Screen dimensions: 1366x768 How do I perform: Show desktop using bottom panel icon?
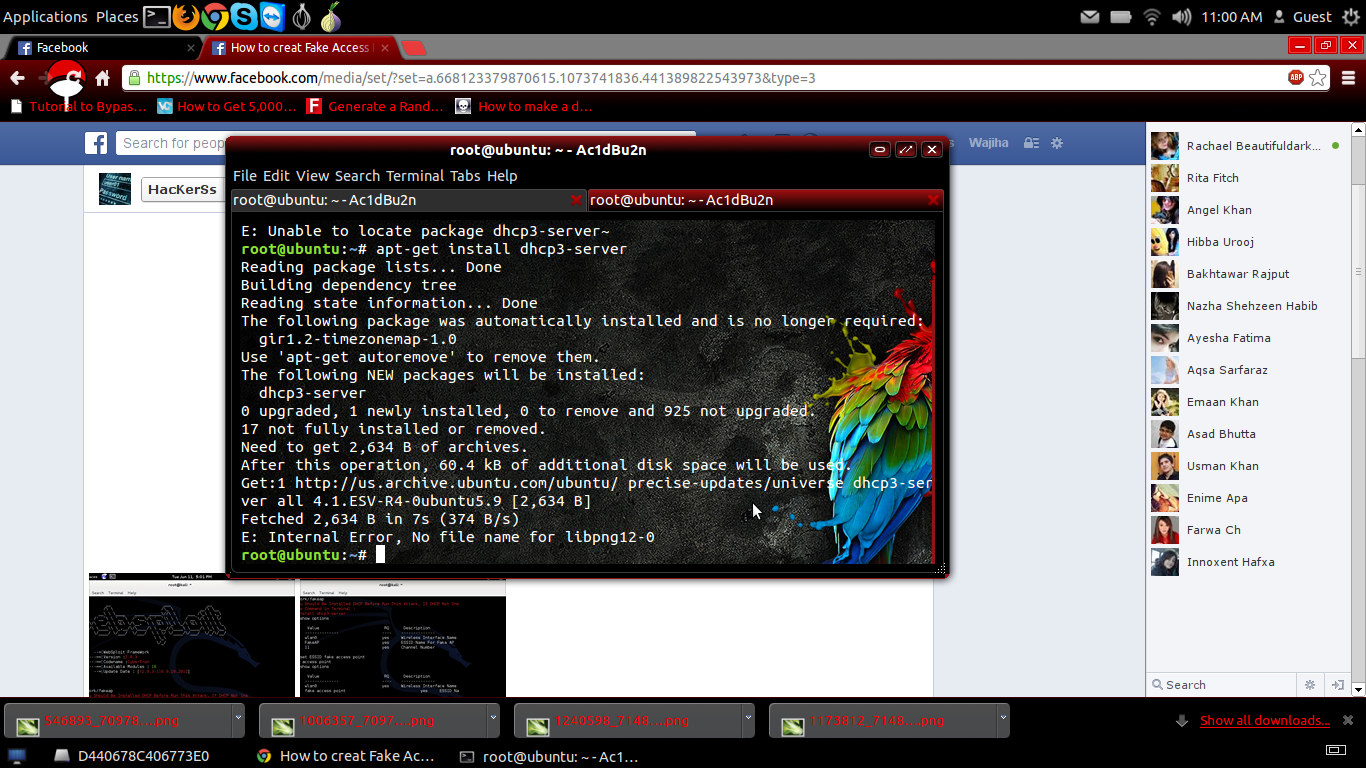17,756
